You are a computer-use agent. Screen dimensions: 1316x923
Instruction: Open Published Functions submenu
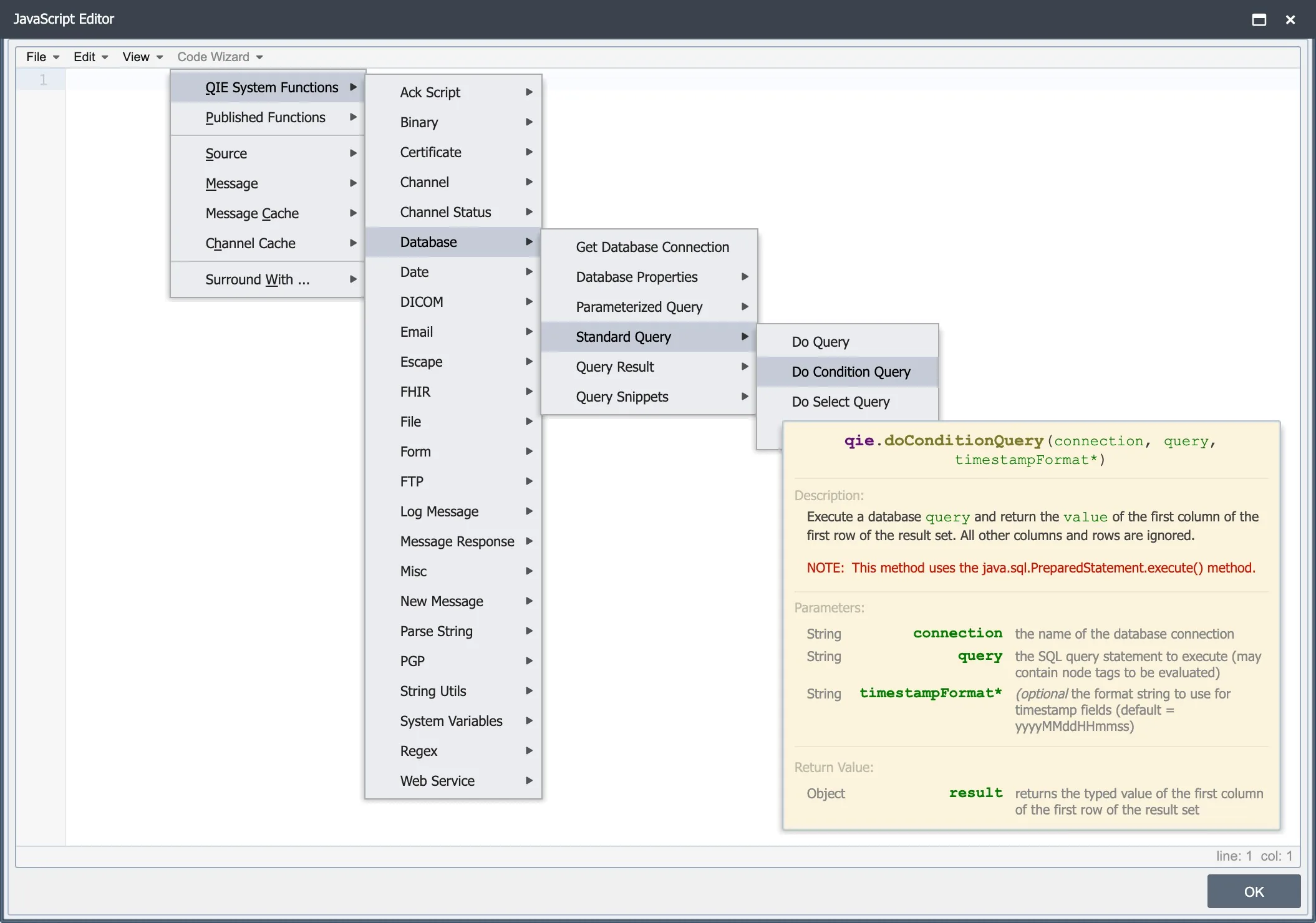pos(268,117)
